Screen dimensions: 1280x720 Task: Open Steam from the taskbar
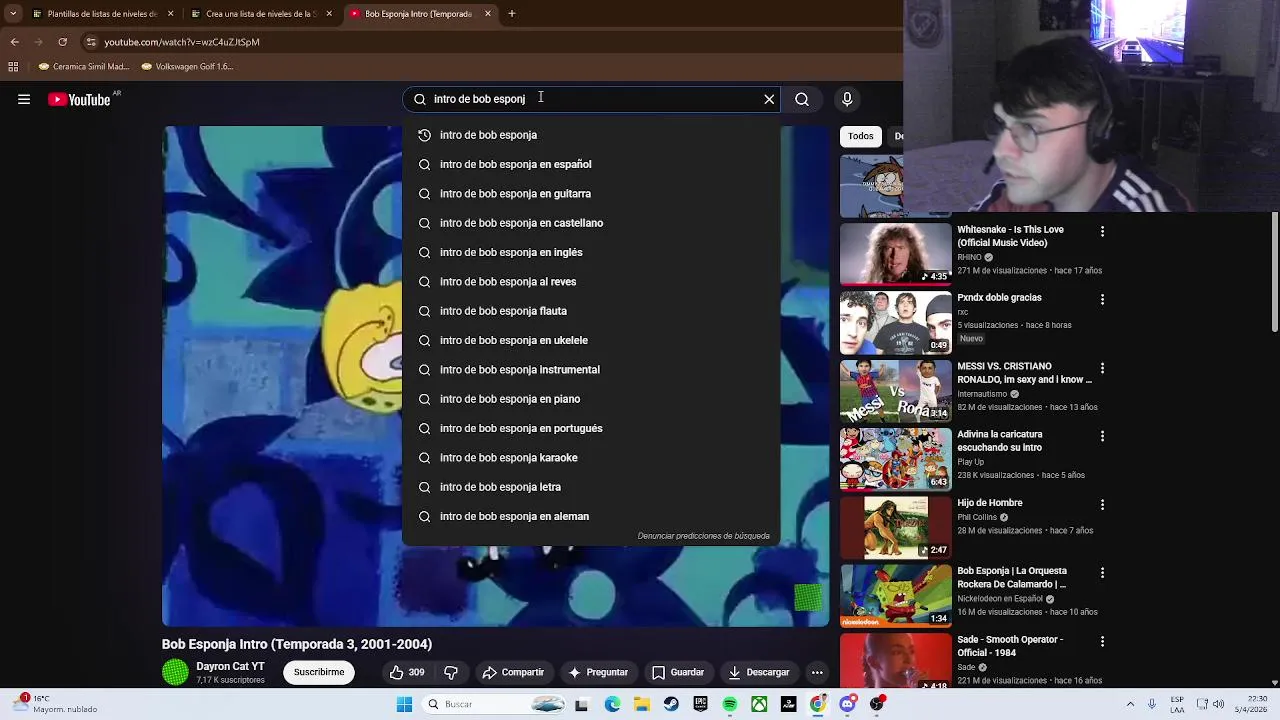point(671,704)
